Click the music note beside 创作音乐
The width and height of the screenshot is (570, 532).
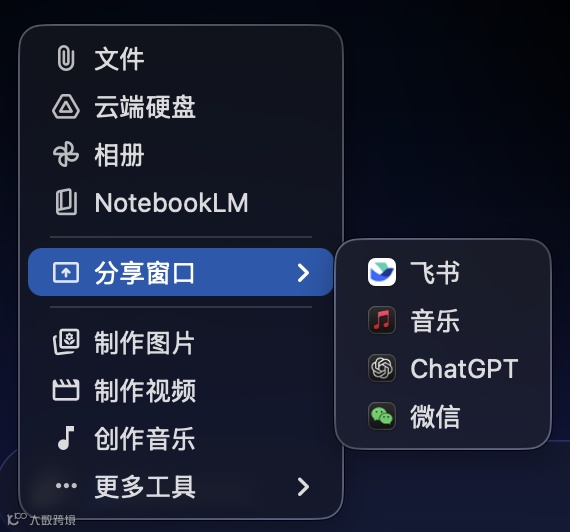66,438
